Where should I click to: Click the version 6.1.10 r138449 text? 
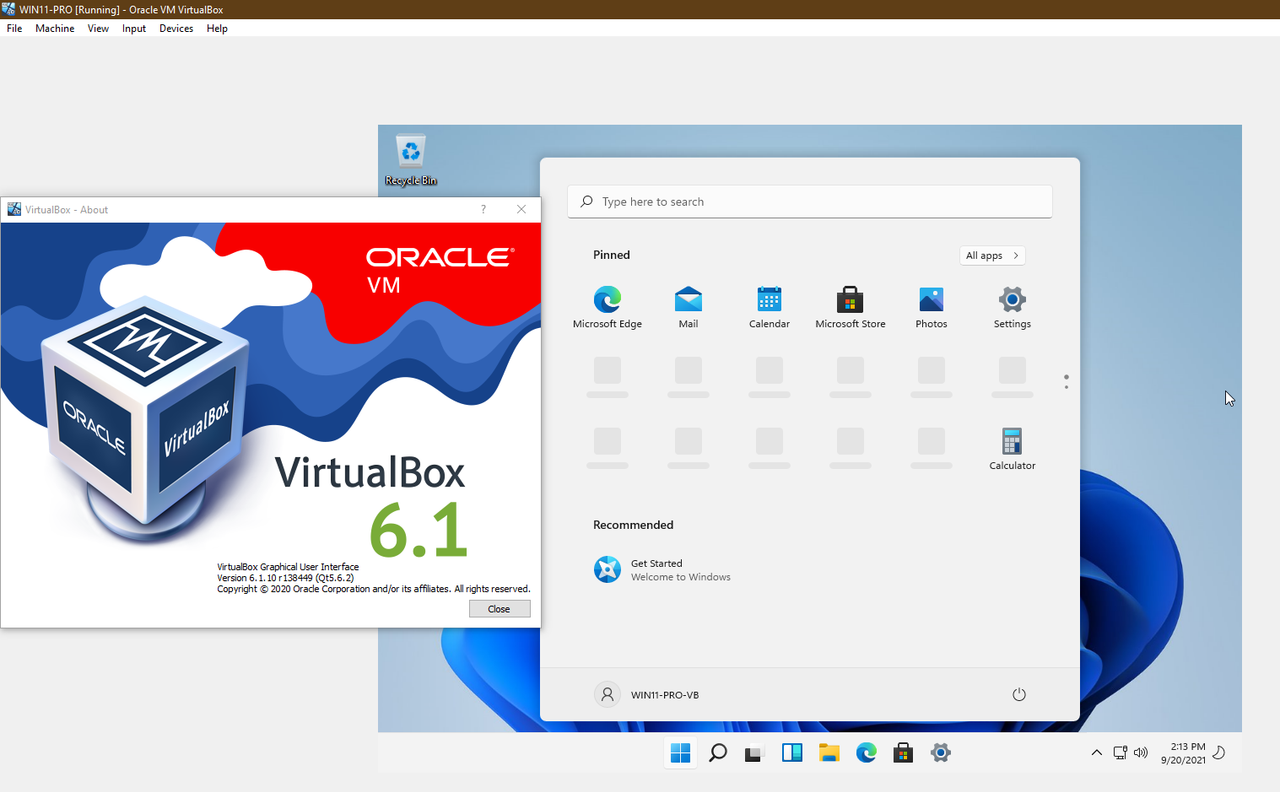click(x=286, y=578)
